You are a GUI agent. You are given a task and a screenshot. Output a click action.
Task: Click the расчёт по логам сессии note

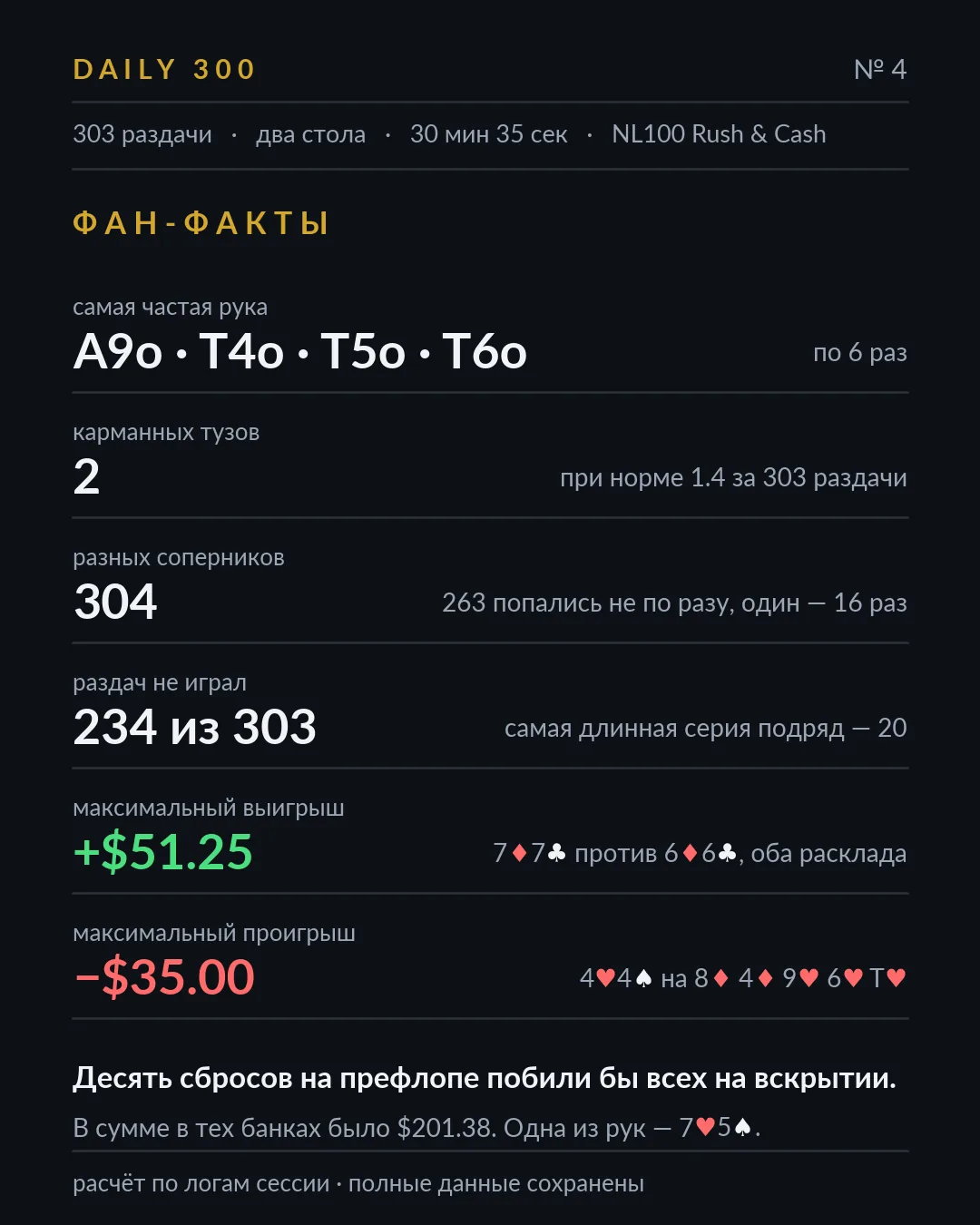tap(201, 1184)
